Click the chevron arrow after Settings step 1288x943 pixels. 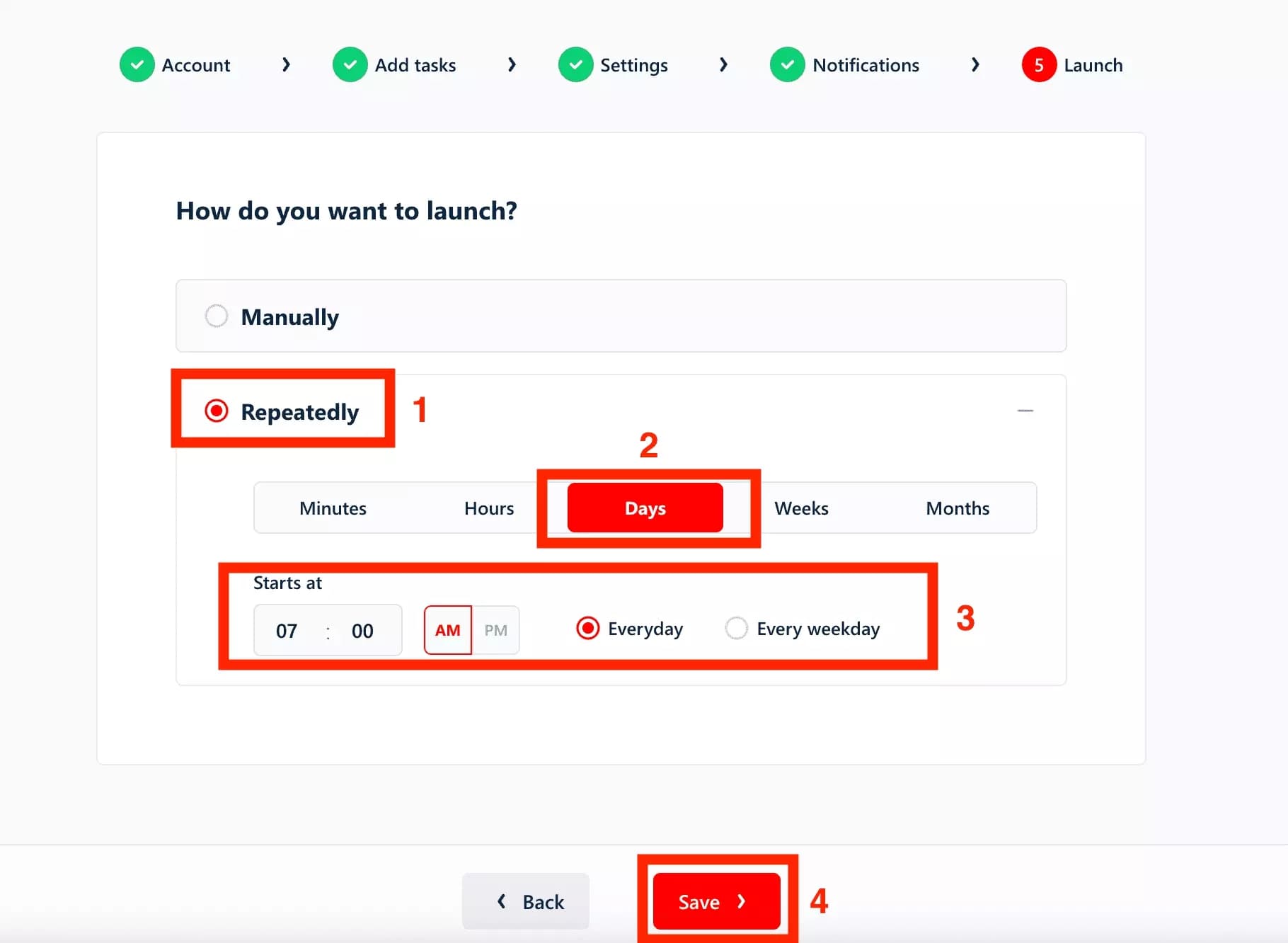[x=723, y=65]
